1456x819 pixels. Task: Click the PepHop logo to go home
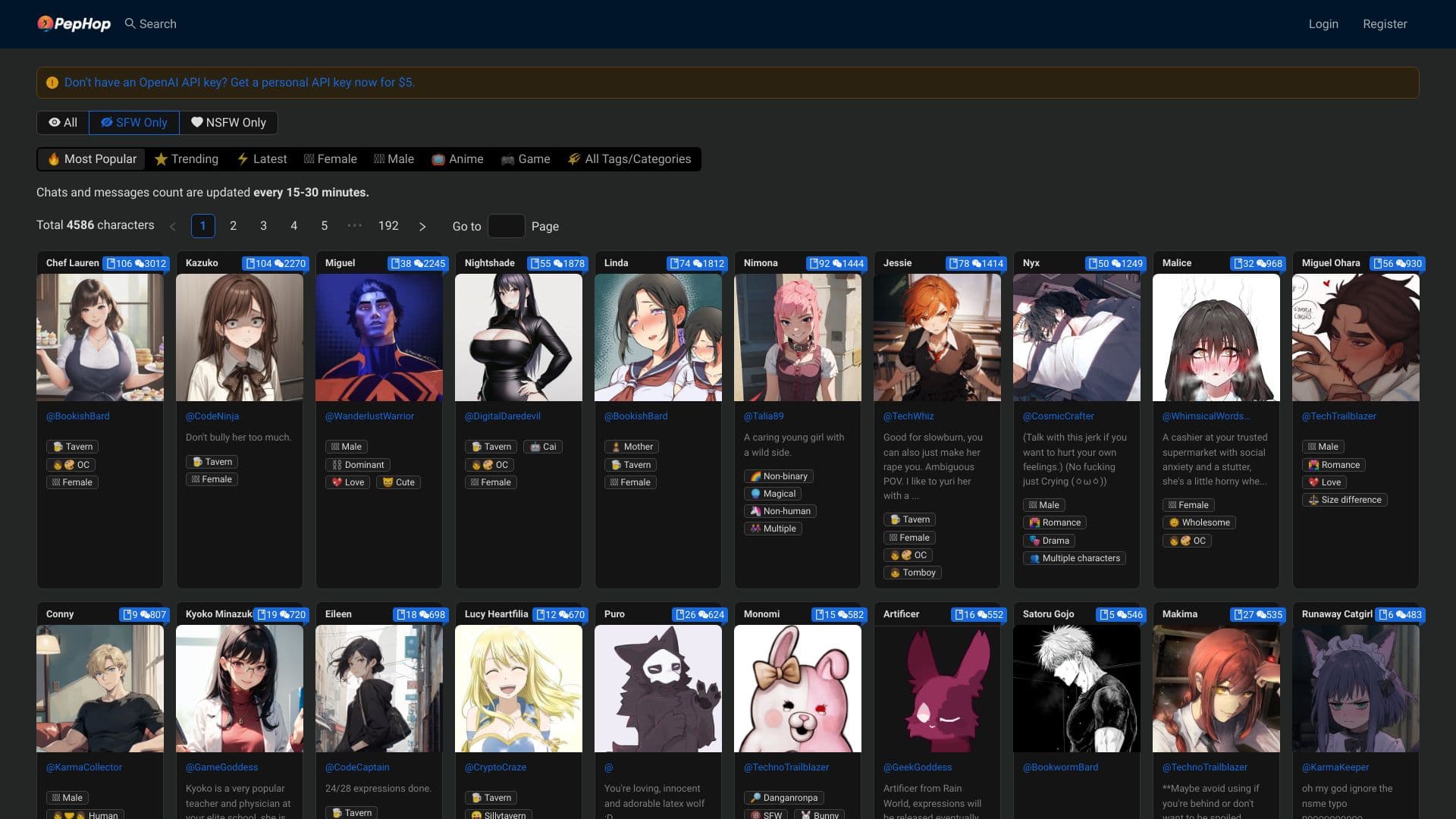(x=73, y=24)
